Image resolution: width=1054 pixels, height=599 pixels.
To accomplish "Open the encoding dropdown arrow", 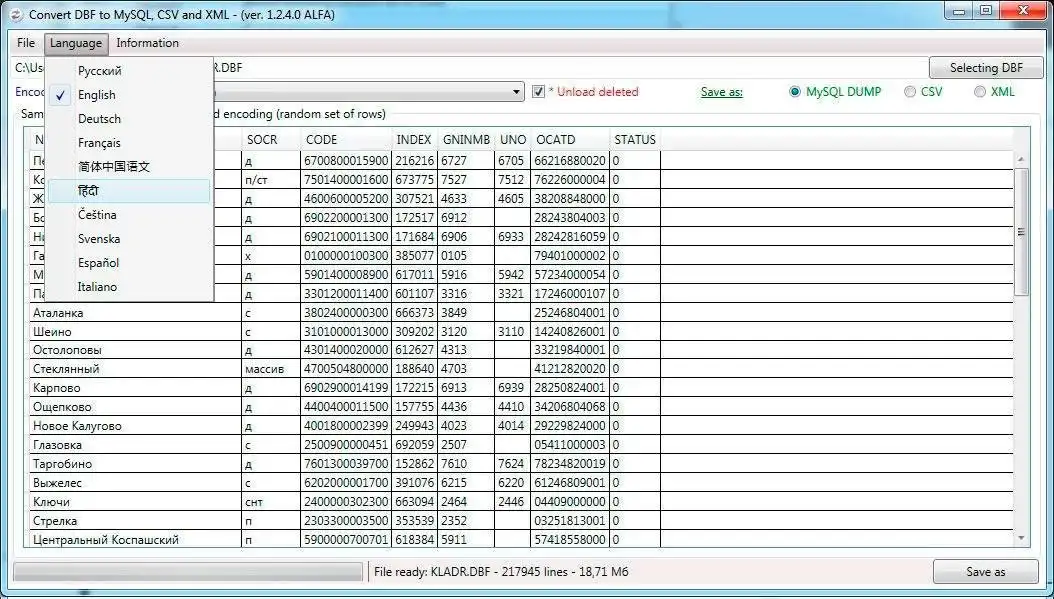I will [x=516, y=91].
